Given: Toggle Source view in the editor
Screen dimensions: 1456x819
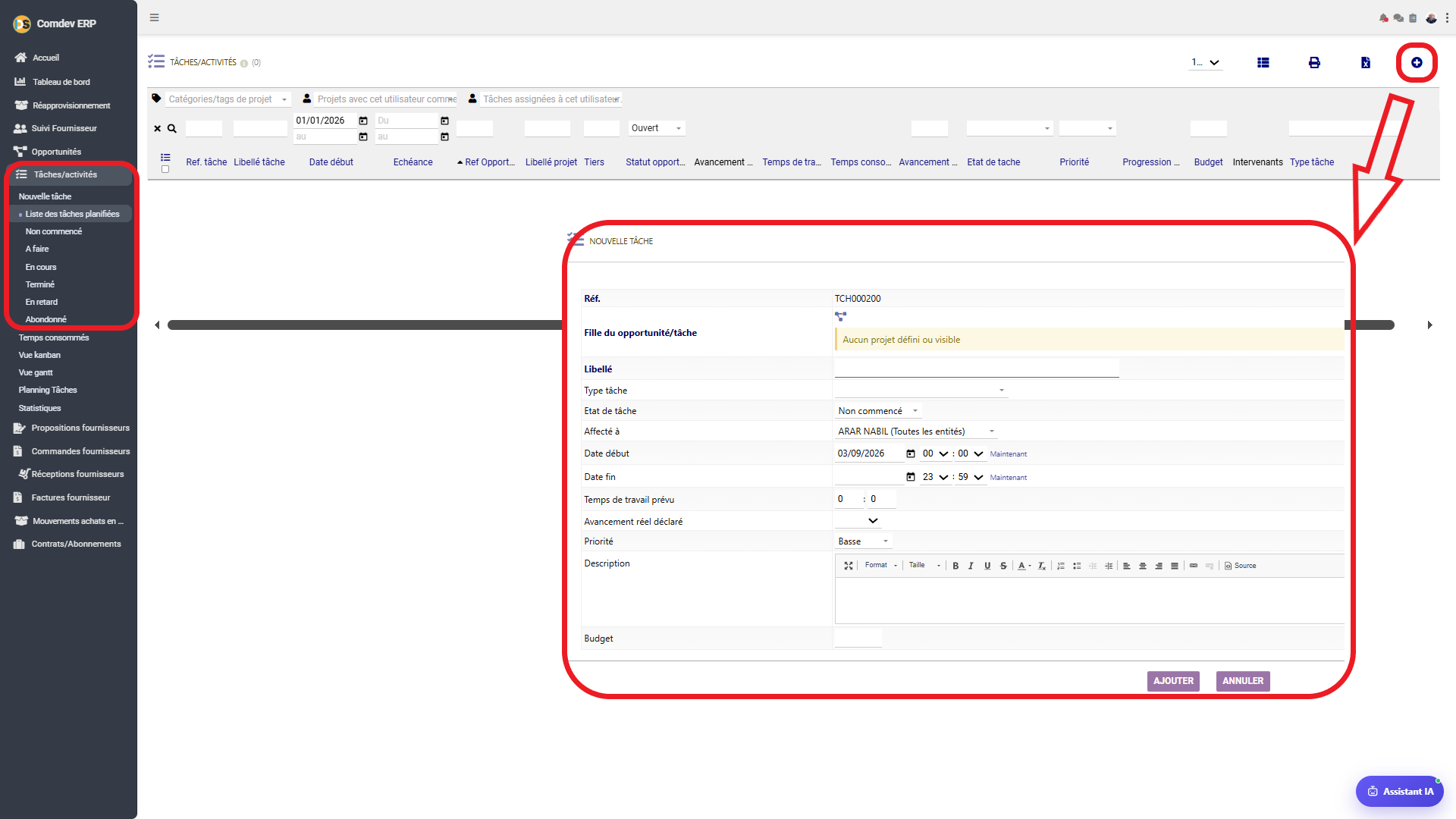Looking at the screenshot, I should (1241, 566).
